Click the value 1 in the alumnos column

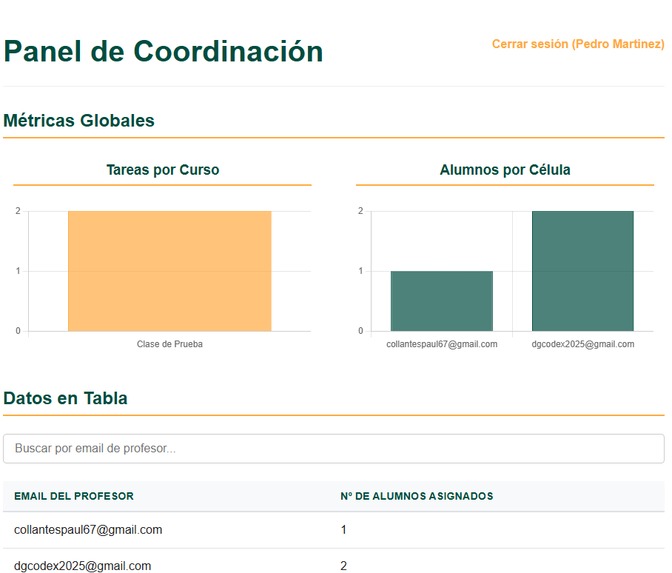pos(343,530)
